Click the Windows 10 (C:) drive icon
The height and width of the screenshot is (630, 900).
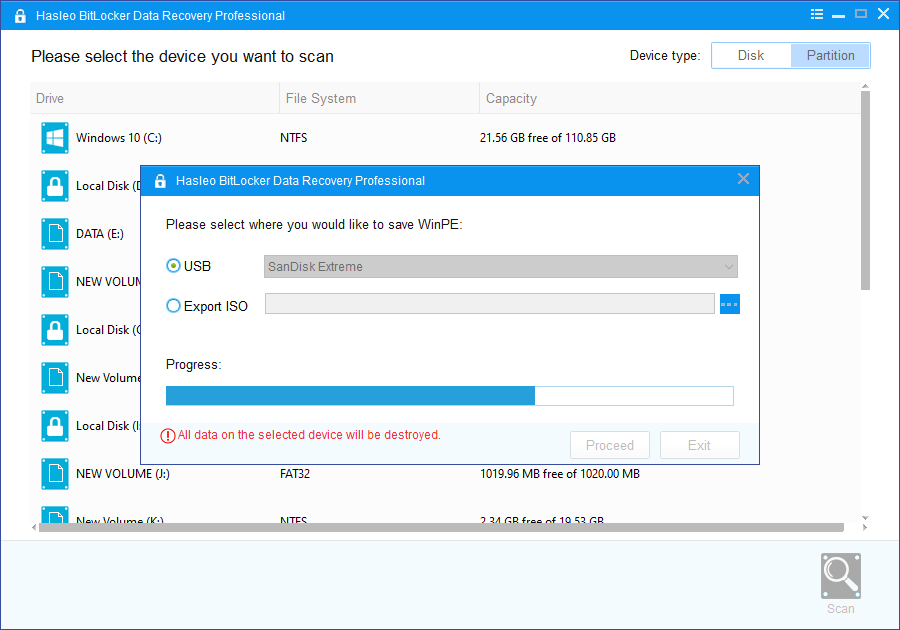click(55, 138)
